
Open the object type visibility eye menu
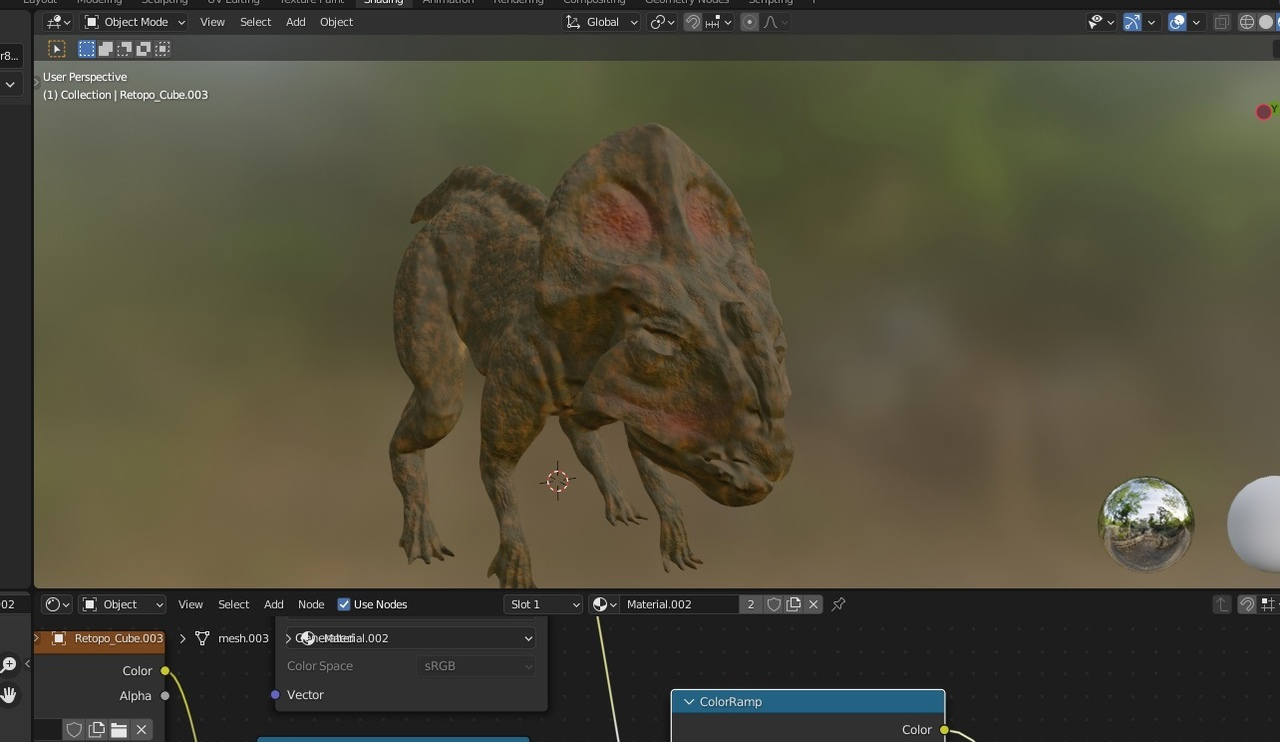pos(1101,22)
